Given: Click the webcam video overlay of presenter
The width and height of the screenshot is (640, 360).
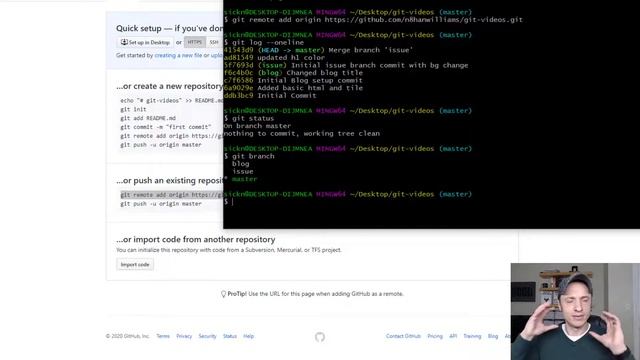Looking at the screenshot, I should (x=575, y=311).
